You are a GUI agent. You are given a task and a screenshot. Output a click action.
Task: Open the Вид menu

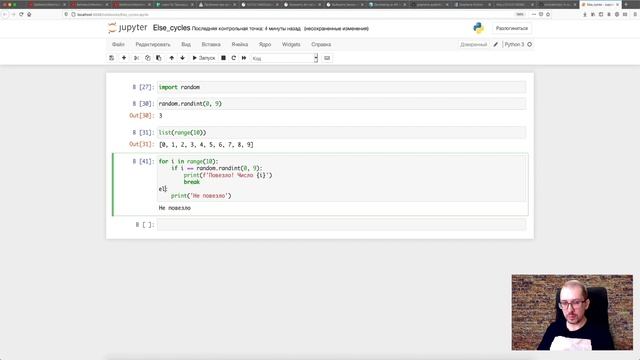tap(186, 44)
